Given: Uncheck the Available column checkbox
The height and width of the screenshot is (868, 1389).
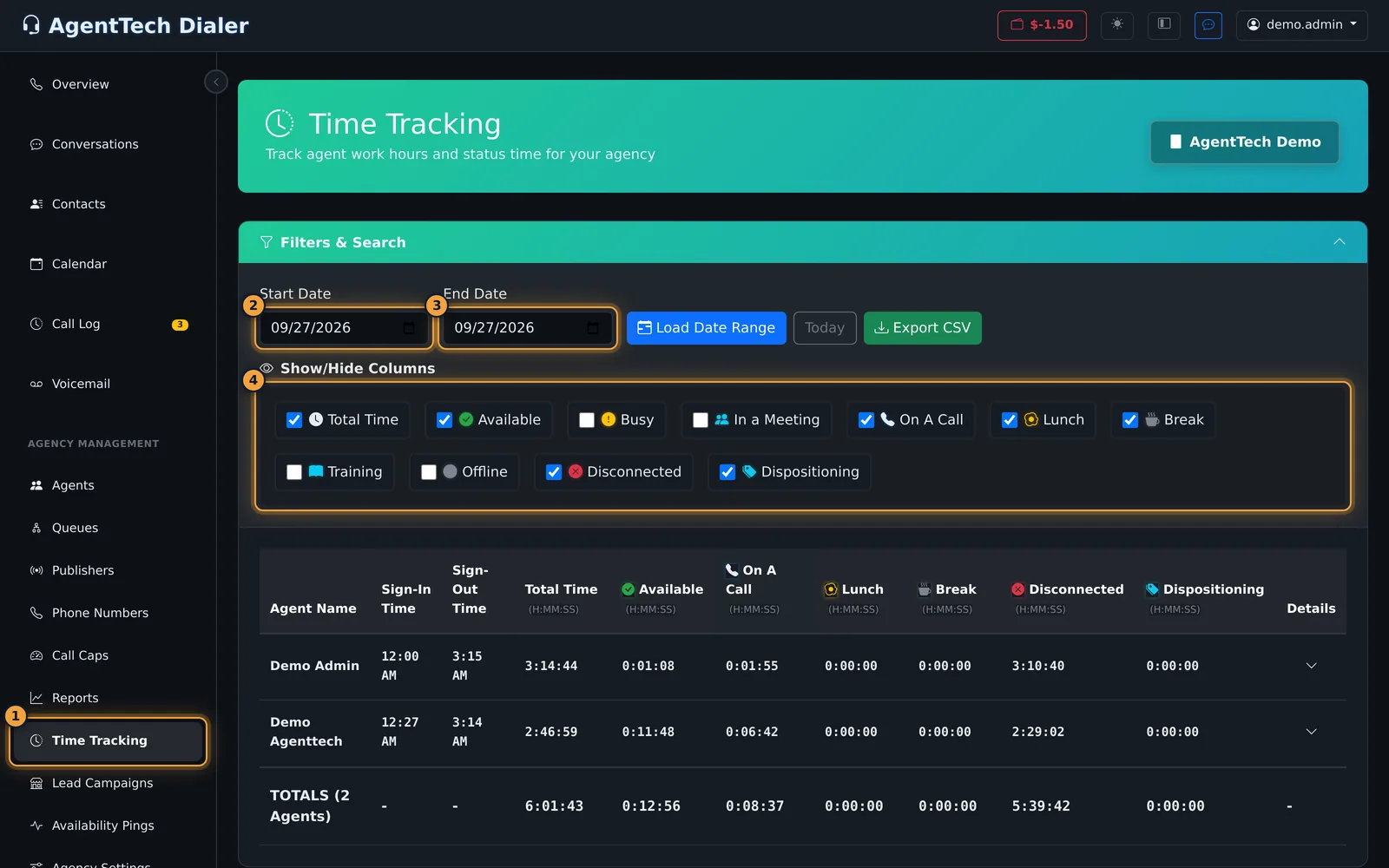Looking at the screenshot, I should point(444,420).
